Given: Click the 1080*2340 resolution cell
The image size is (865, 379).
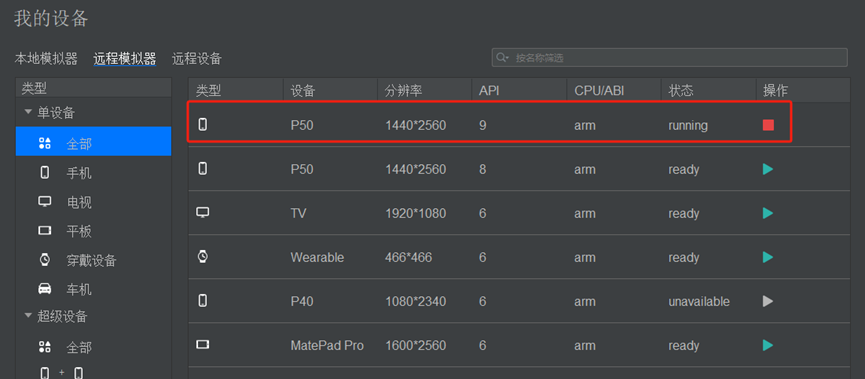Looking at the screenshot, I should pyautogui.click(x=415, y=302).
